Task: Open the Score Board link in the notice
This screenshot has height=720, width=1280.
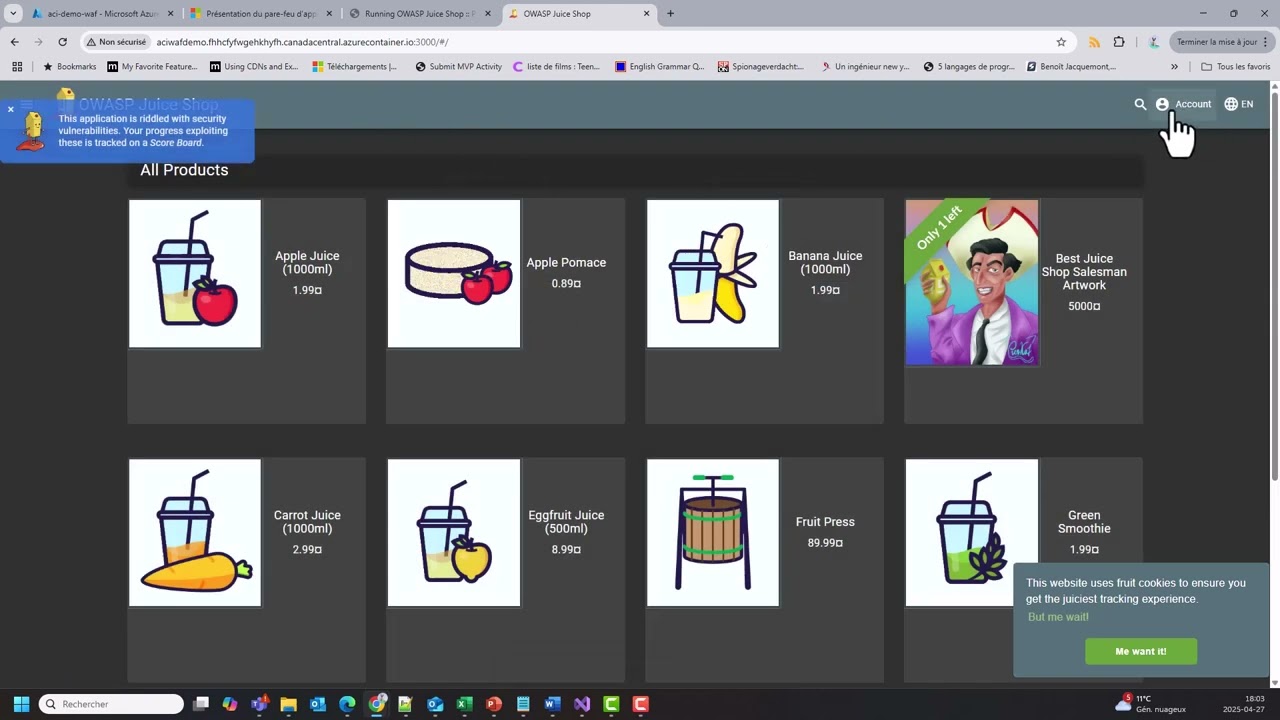Action: [176, 143]
